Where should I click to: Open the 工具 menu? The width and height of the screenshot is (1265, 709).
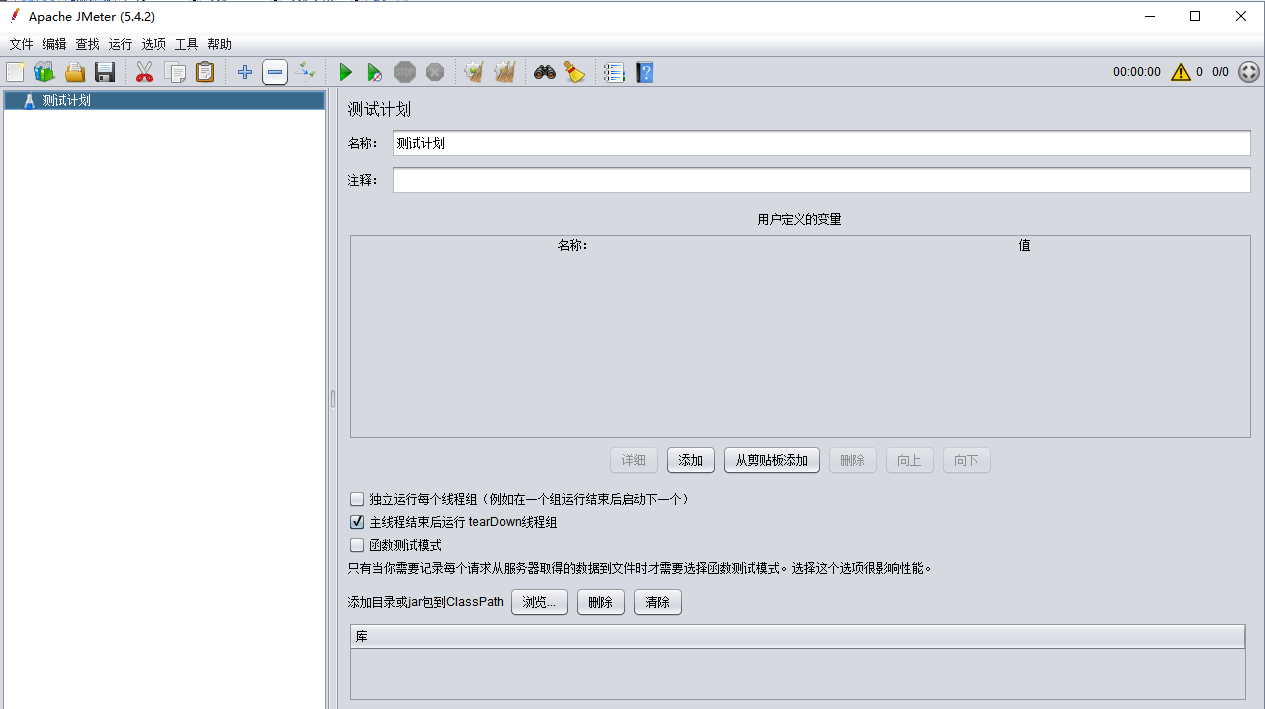(x=186, y=44)
